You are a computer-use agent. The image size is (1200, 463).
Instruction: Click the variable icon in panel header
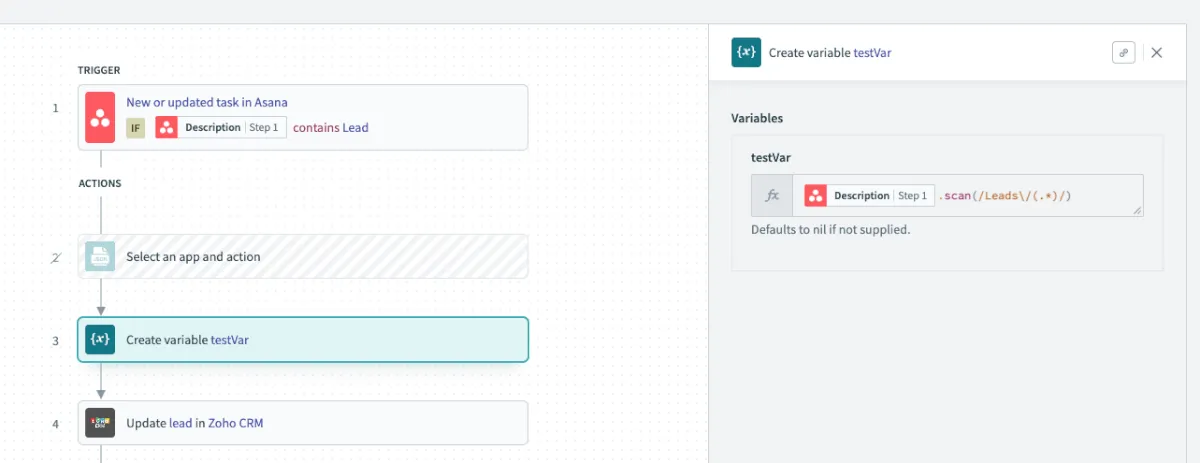[x=746, y=53]
